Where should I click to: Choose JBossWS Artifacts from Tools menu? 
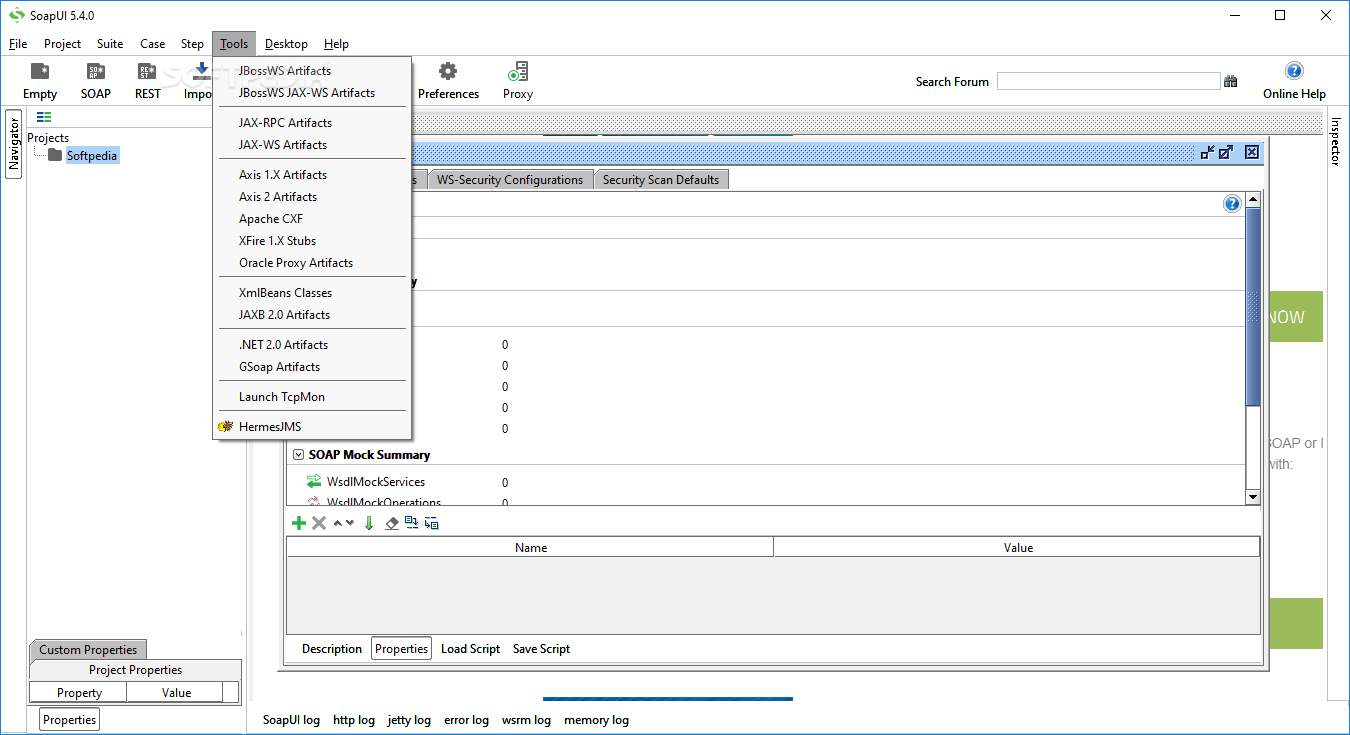click(x=312, y=71)
